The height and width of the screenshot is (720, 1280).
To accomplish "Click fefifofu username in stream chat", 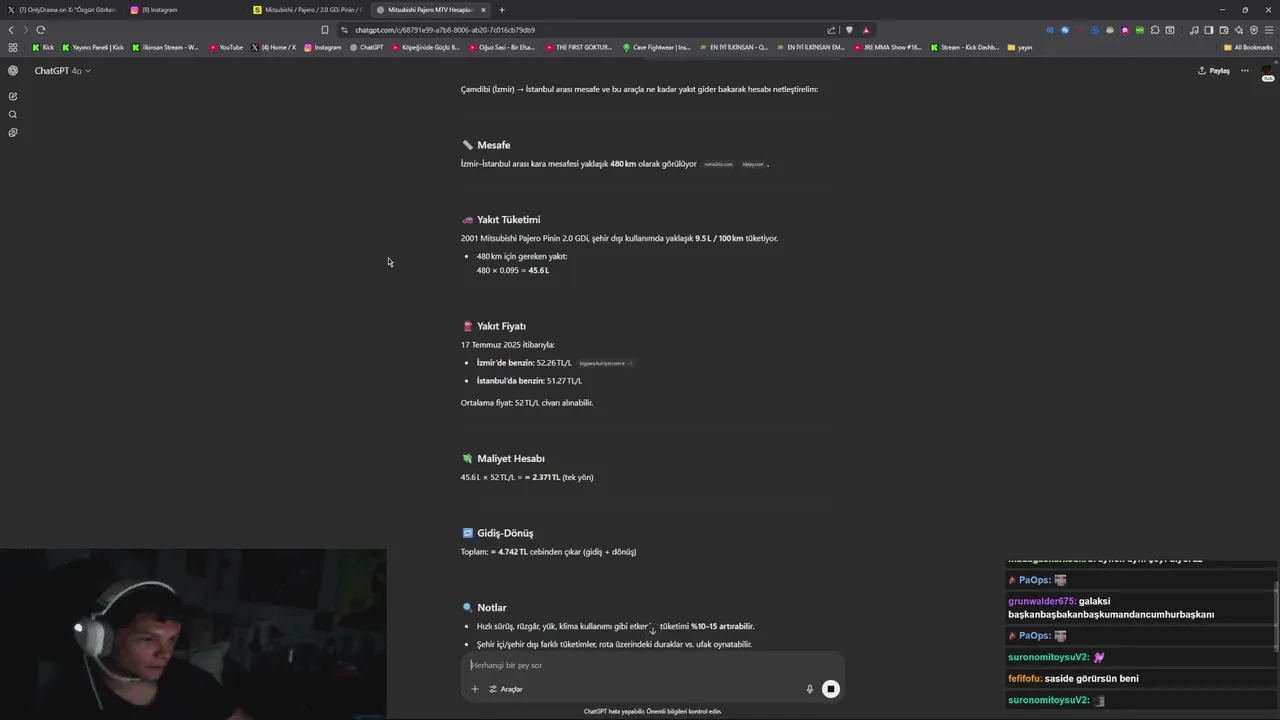I will click(1025, 679).
